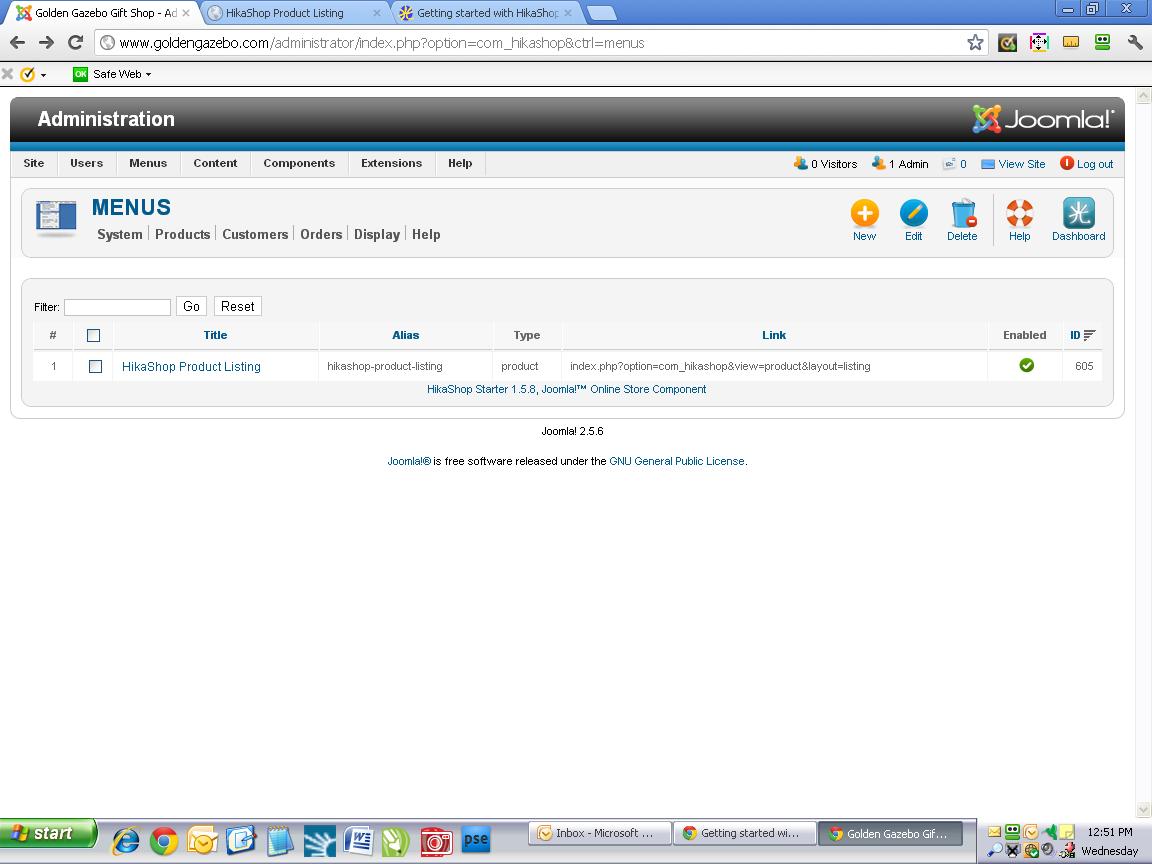Open the Chrome wrench settings menu
The image size is (1152, 864).
click(1135, 43)
